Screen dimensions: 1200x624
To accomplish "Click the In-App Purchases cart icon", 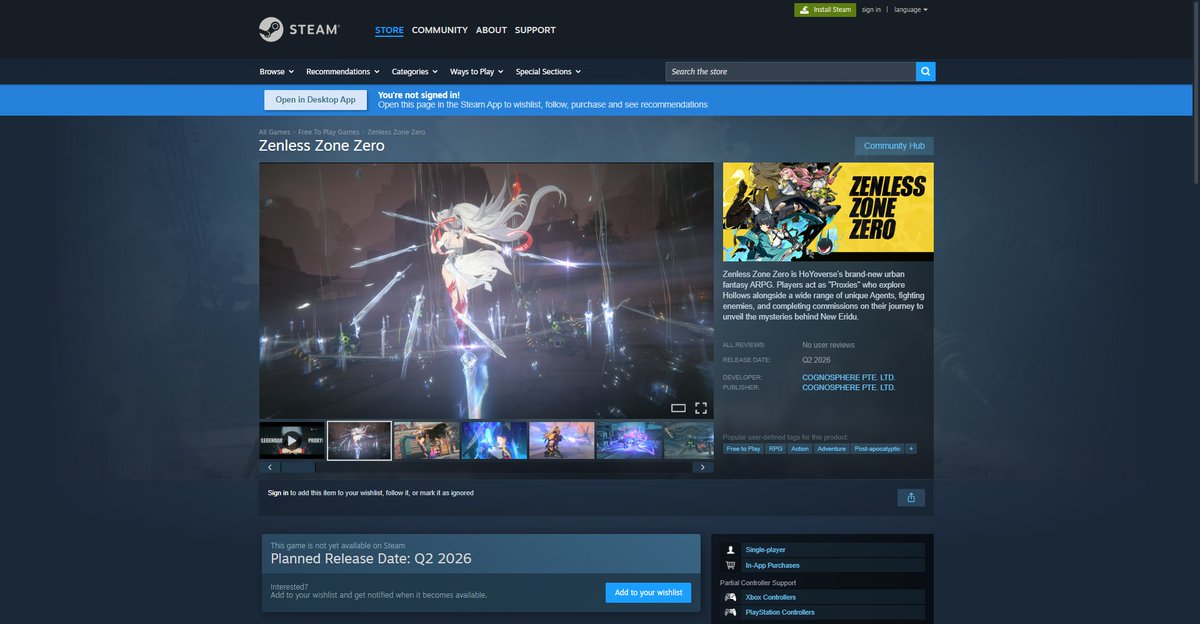I will click(731, 565).
